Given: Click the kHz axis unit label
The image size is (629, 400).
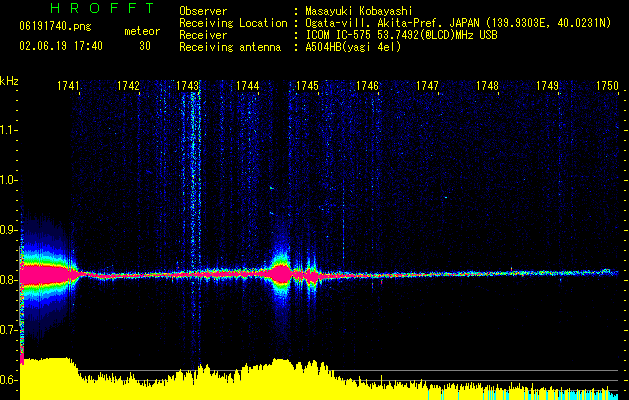Looking at the screenshot, I should click(x=9, y=81).
